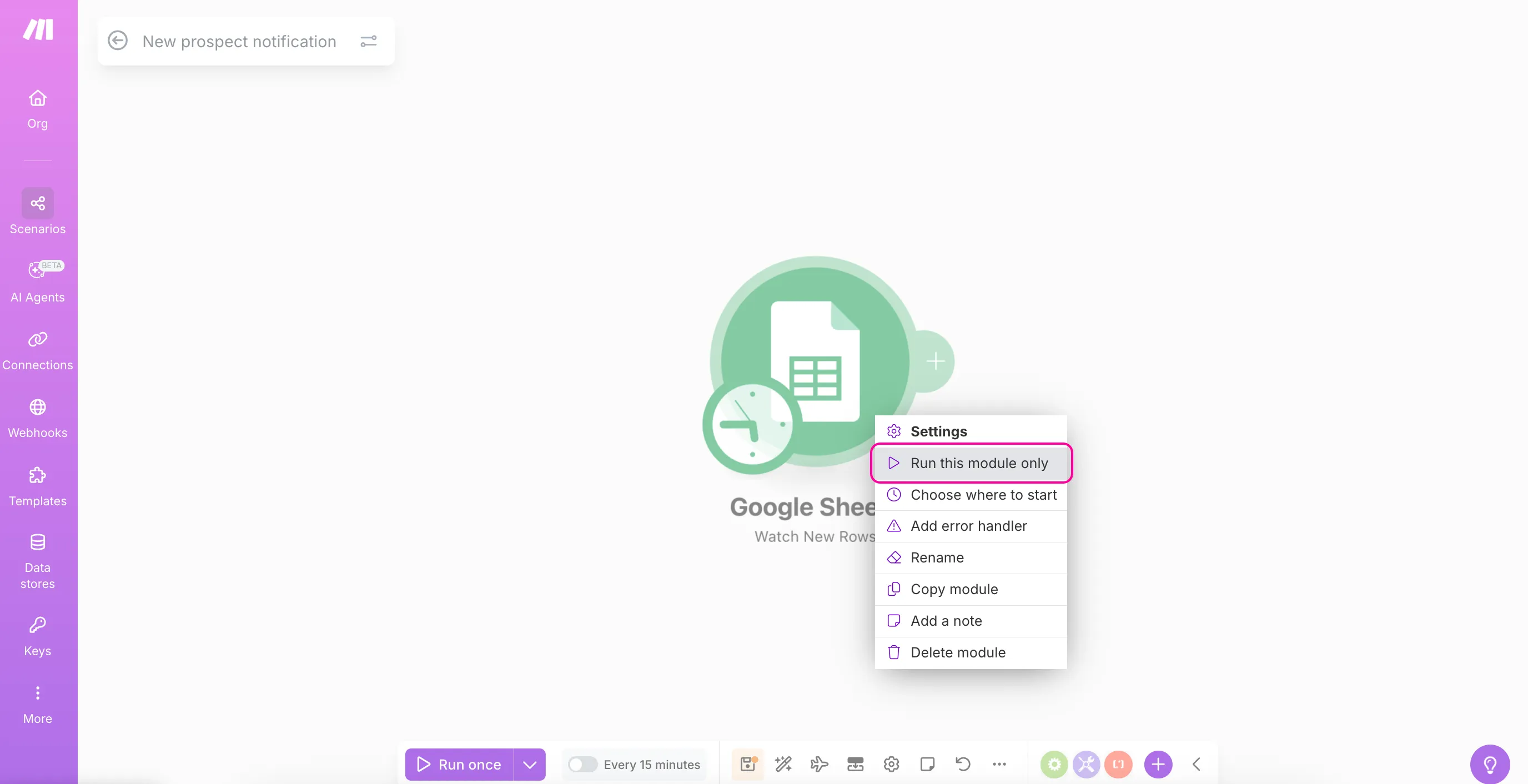The image size is (1528, 784).
Task: Click the airplane explain flow icon
Action: coord(819,764)
